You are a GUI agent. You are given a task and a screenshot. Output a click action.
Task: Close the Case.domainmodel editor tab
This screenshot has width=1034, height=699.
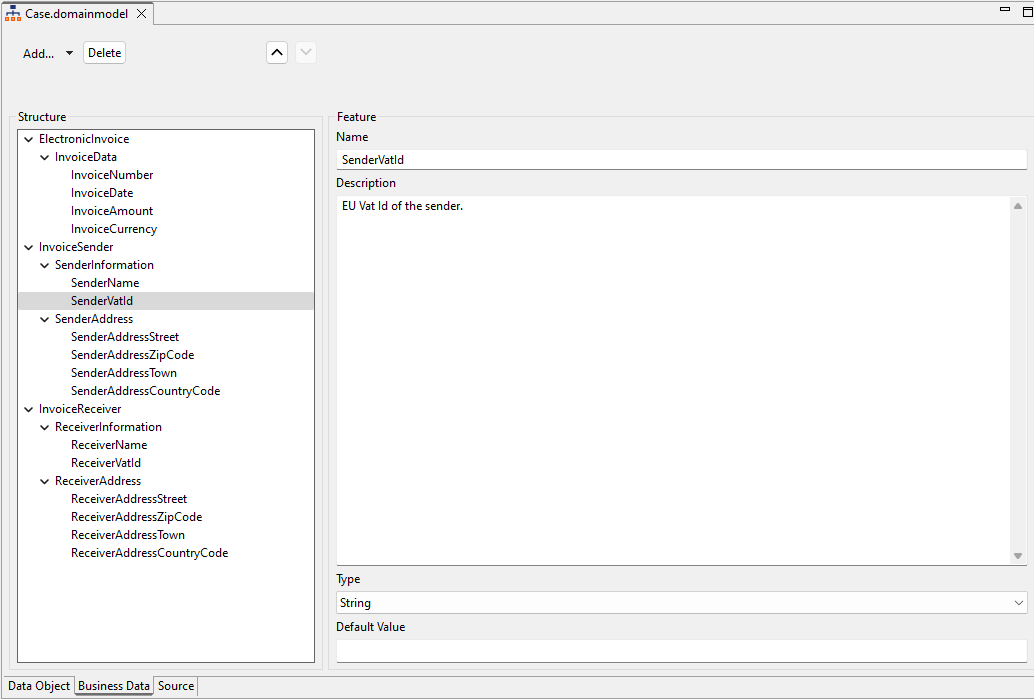pos(141,13)
